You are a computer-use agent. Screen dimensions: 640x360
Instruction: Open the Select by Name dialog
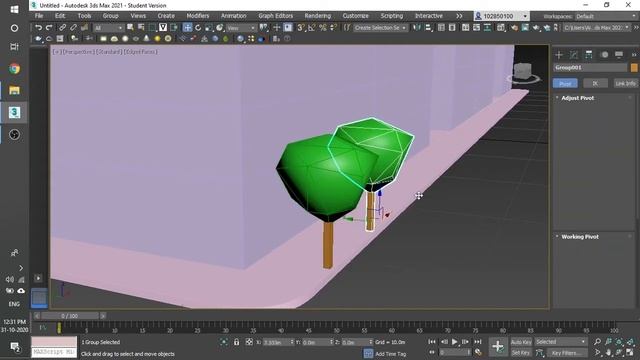(141, 27)
